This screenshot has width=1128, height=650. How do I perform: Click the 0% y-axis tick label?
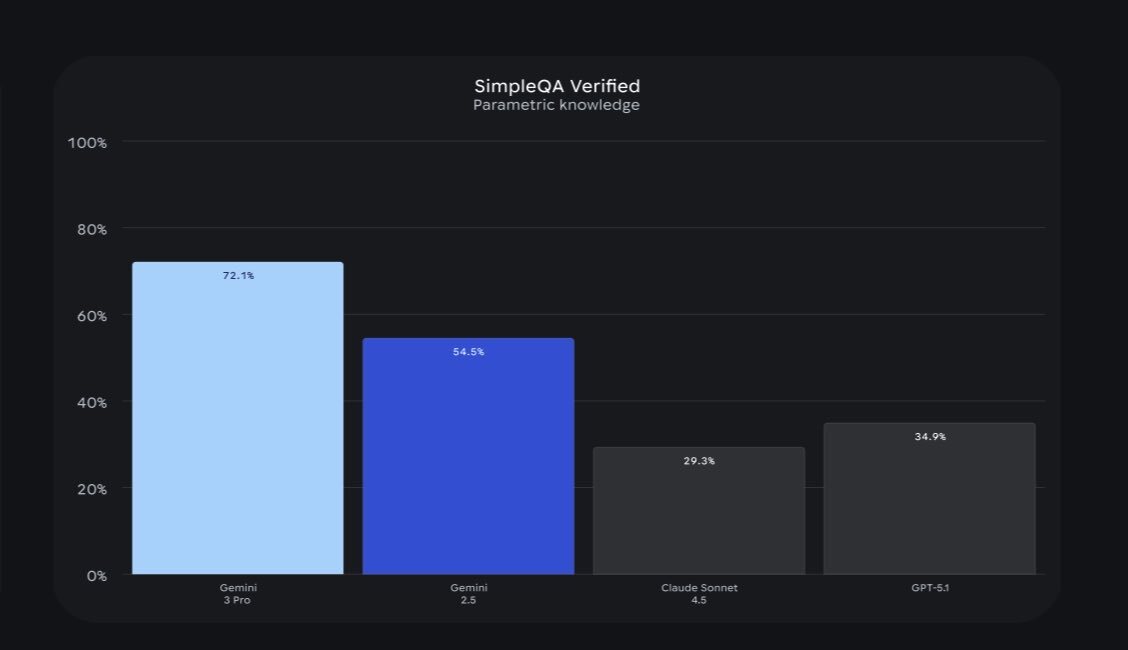coord(95,576)
